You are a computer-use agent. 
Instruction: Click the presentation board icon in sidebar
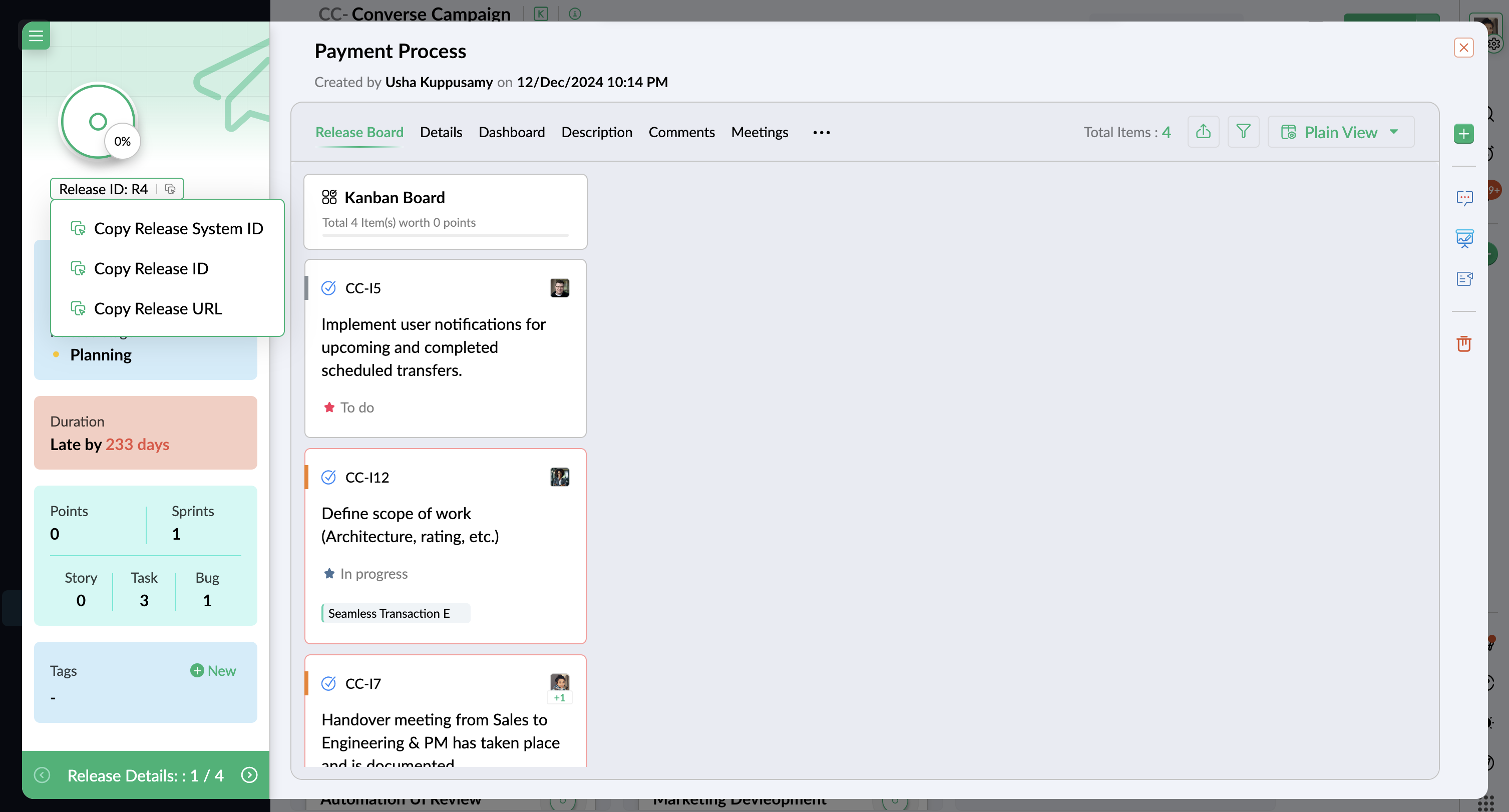[x=1464, y=238]
